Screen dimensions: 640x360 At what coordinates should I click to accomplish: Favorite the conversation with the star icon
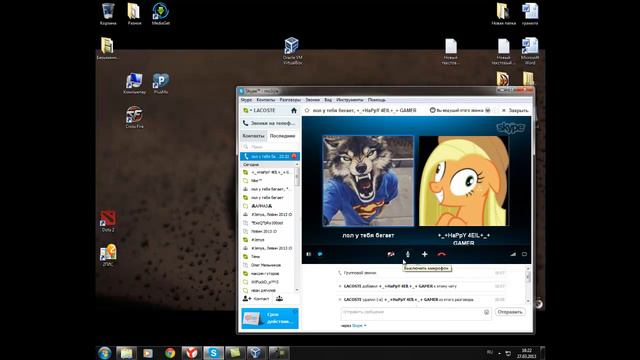tap(307, 111)
